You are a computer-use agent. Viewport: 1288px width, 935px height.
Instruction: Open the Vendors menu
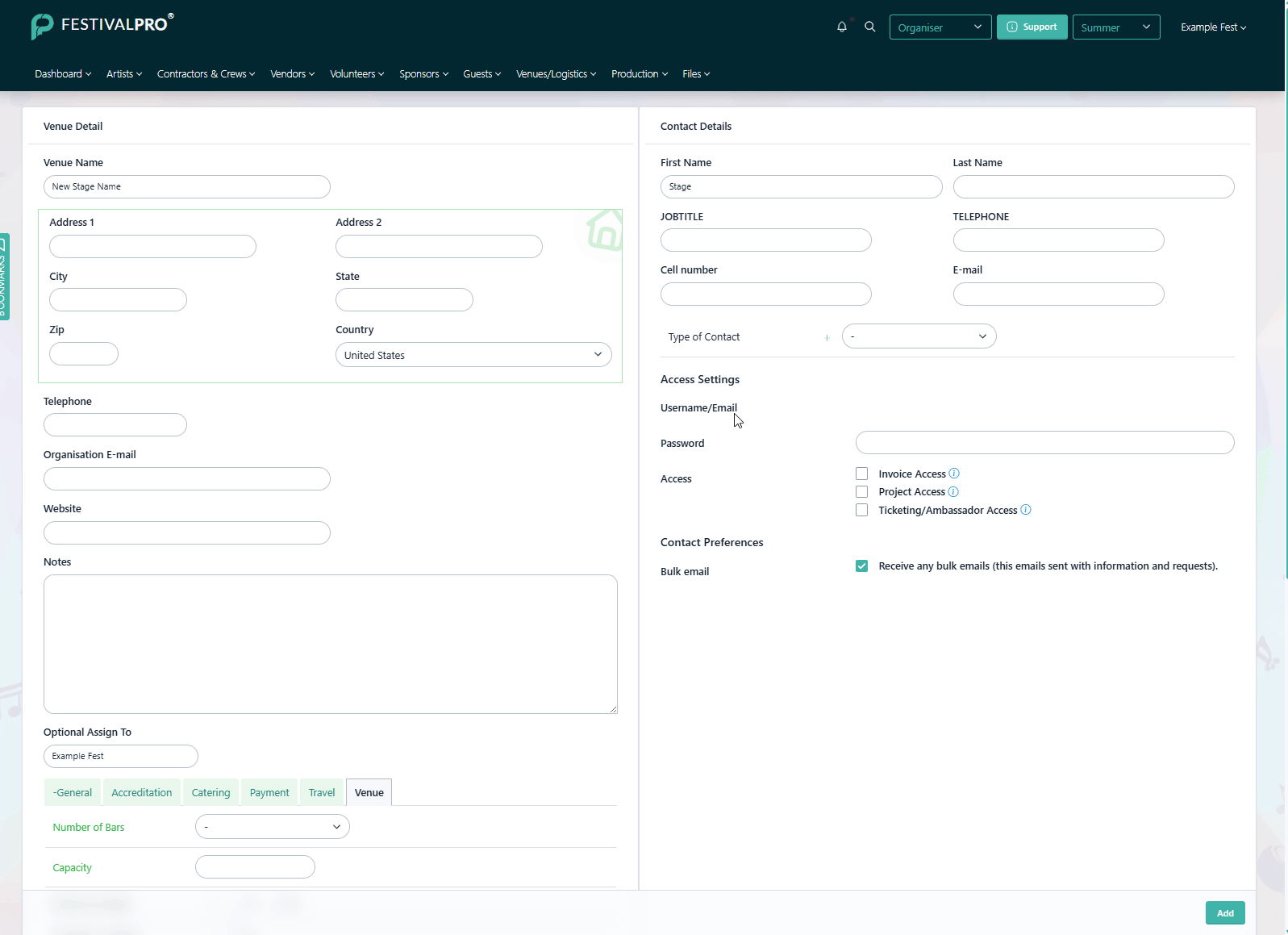click(x=293, y=74)
